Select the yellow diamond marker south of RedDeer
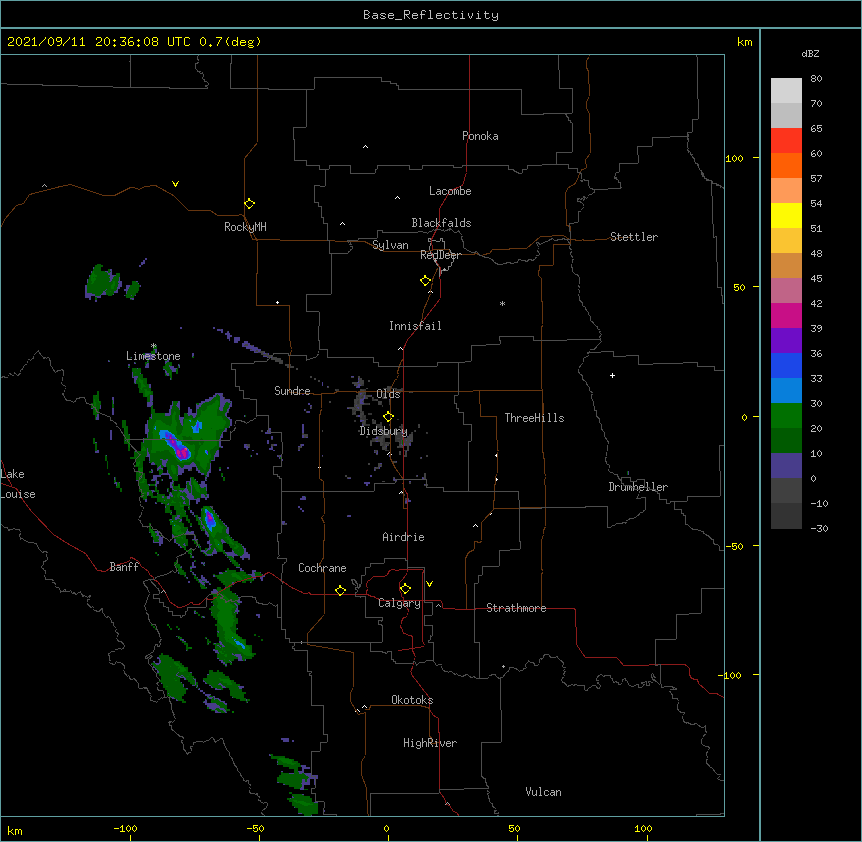Image resolution: width=862 pixels, height=842 pixels. point(425,281)
